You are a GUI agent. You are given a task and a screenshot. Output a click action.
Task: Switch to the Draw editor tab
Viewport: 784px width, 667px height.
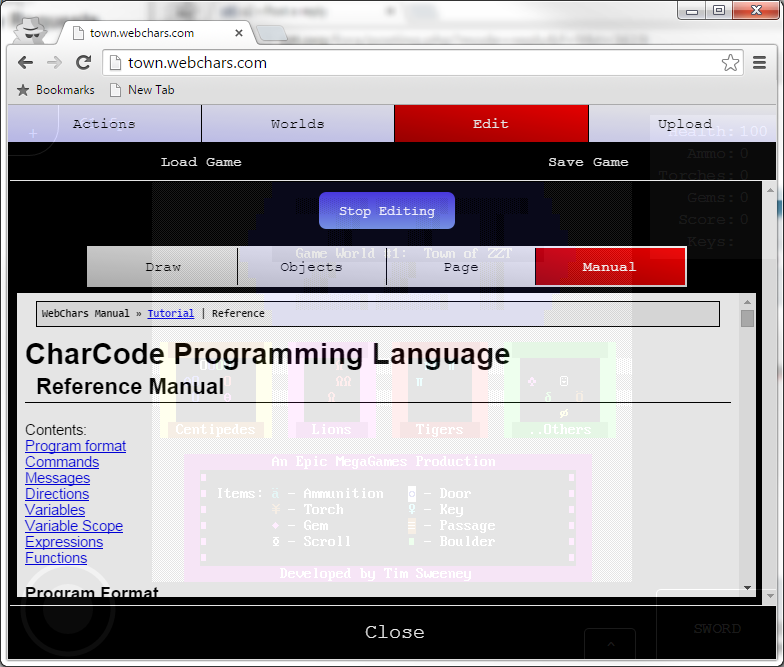162,267
